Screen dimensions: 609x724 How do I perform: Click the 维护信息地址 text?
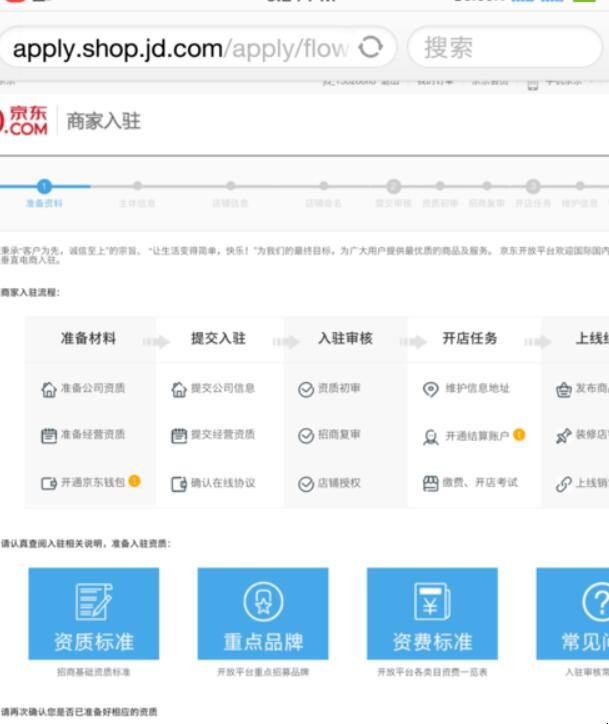tap(477, 388)
